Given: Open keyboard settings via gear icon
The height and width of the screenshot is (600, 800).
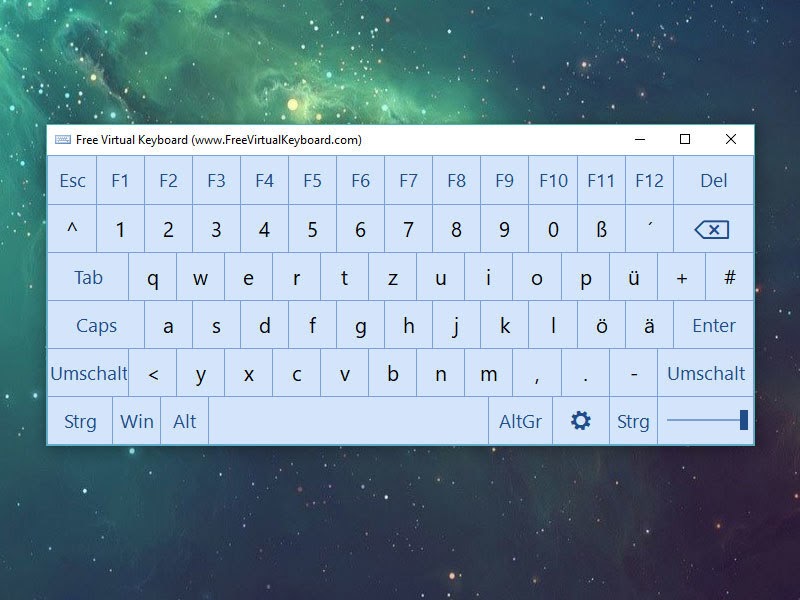Looking at the screenshot, I should pos(581,421).
